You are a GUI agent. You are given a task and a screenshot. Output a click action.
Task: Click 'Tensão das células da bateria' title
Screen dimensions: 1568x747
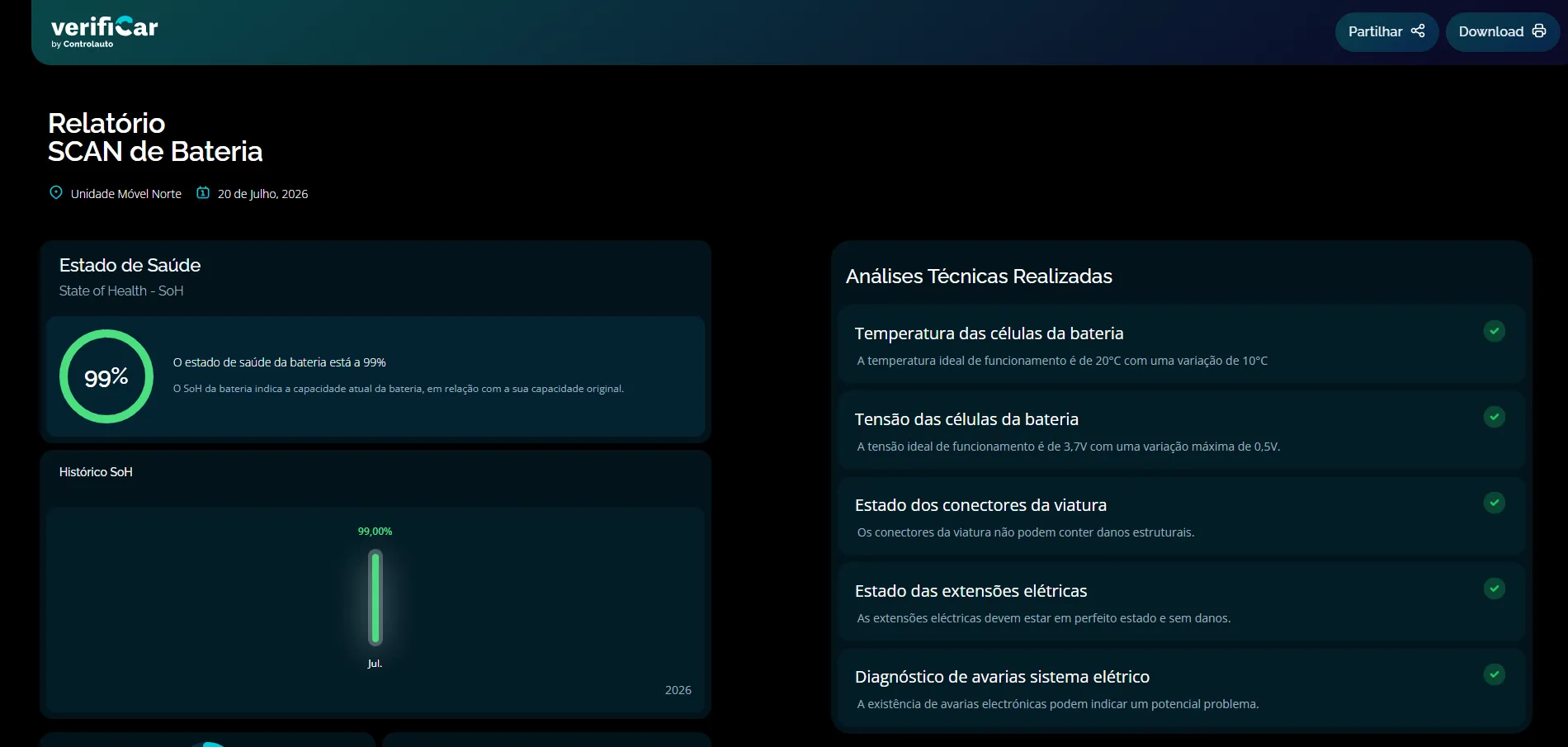(966, 419)
